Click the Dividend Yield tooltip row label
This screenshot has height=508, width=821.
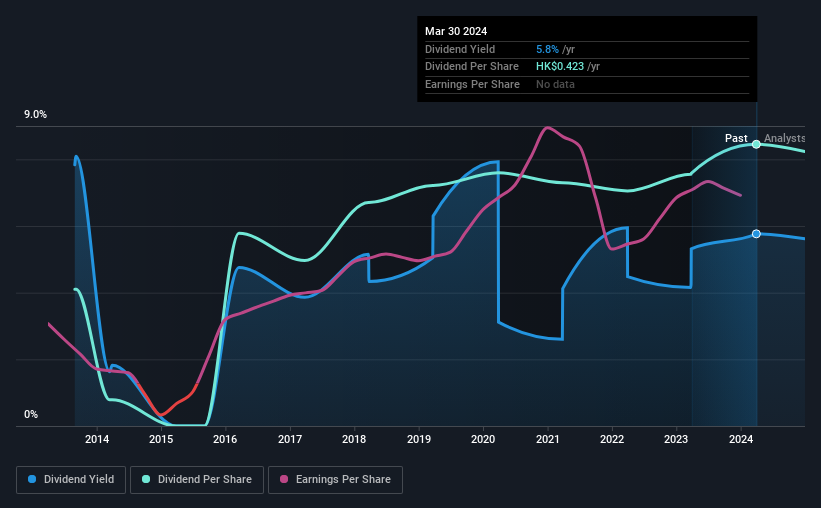pos(460,49)
